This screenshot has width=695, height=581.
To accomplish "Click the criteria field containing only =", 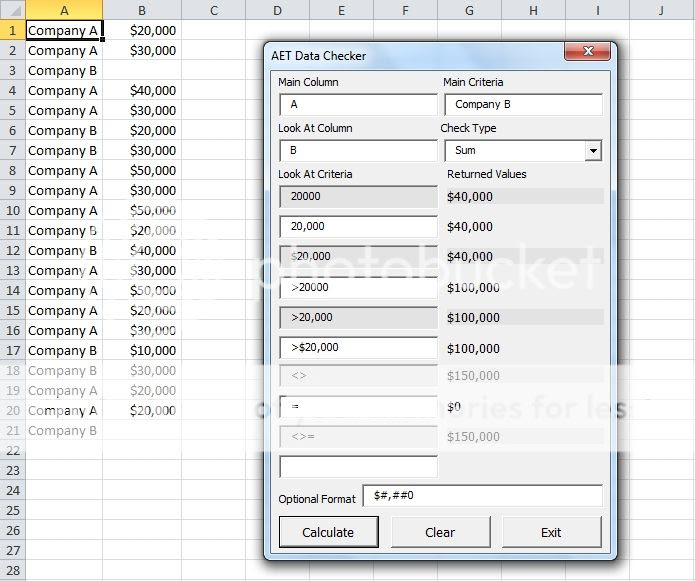I will point(358,406).
